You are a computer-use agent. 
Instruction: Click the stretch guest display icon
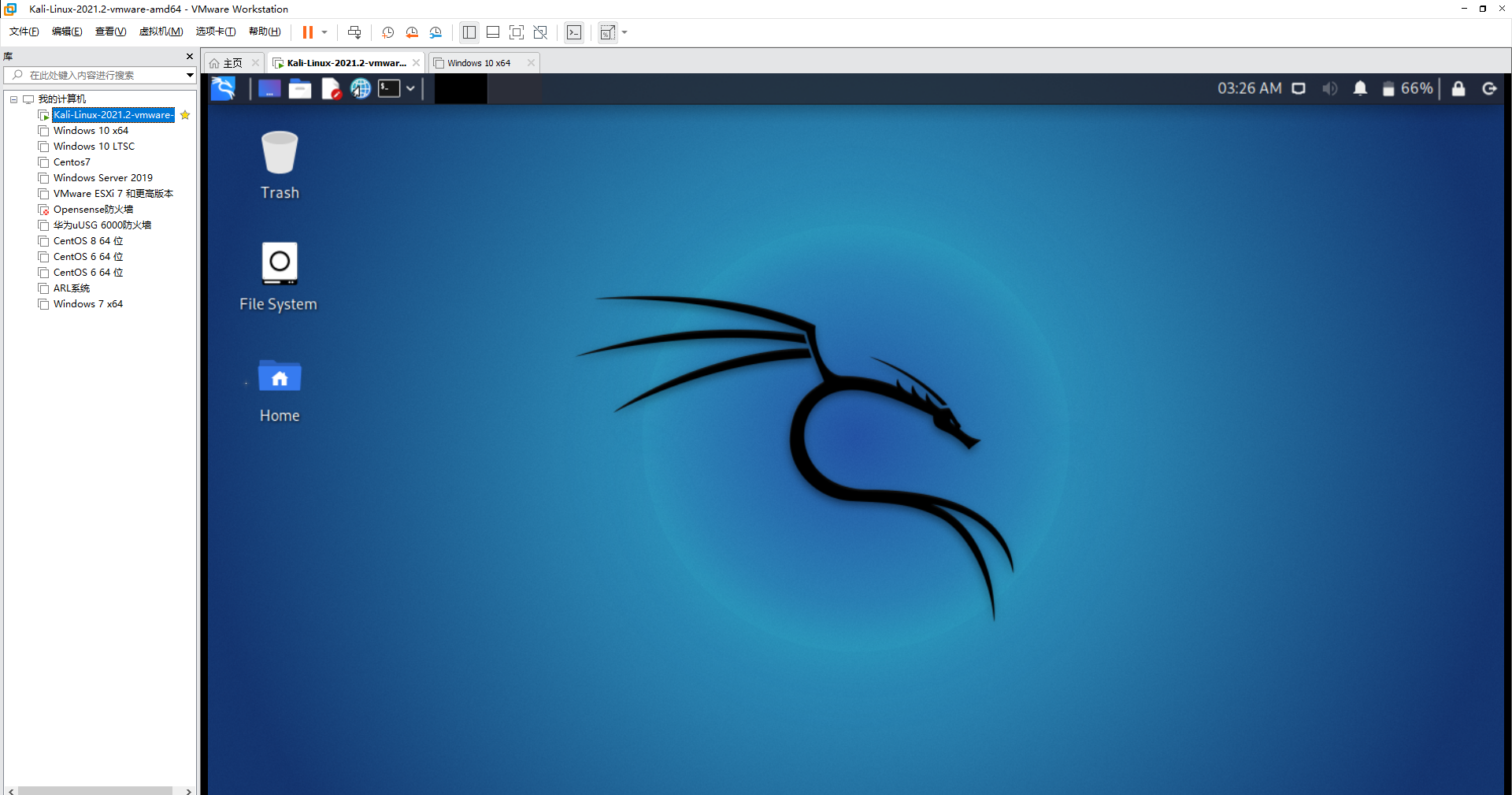tap(607, 32)
